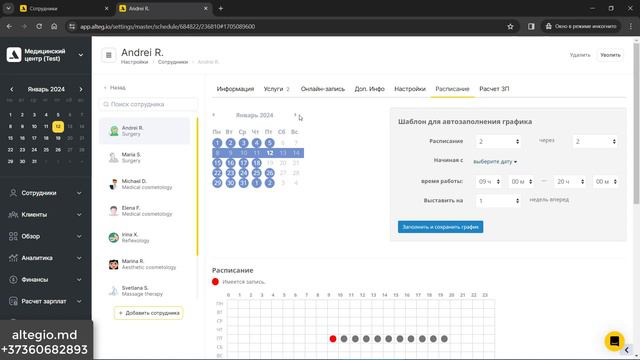
Task: Toggle day 26 in schedule calendar
Action: 269,173
